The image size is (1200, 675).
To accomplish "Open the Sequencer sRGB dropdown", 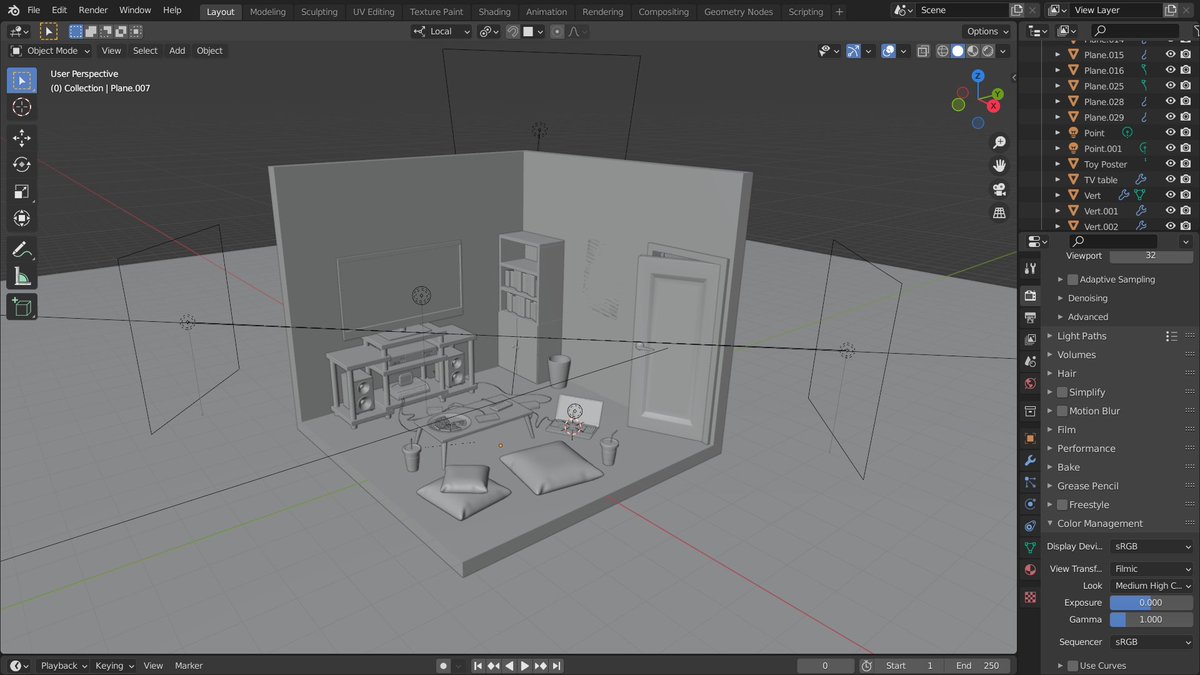I will click(1152, 642).
